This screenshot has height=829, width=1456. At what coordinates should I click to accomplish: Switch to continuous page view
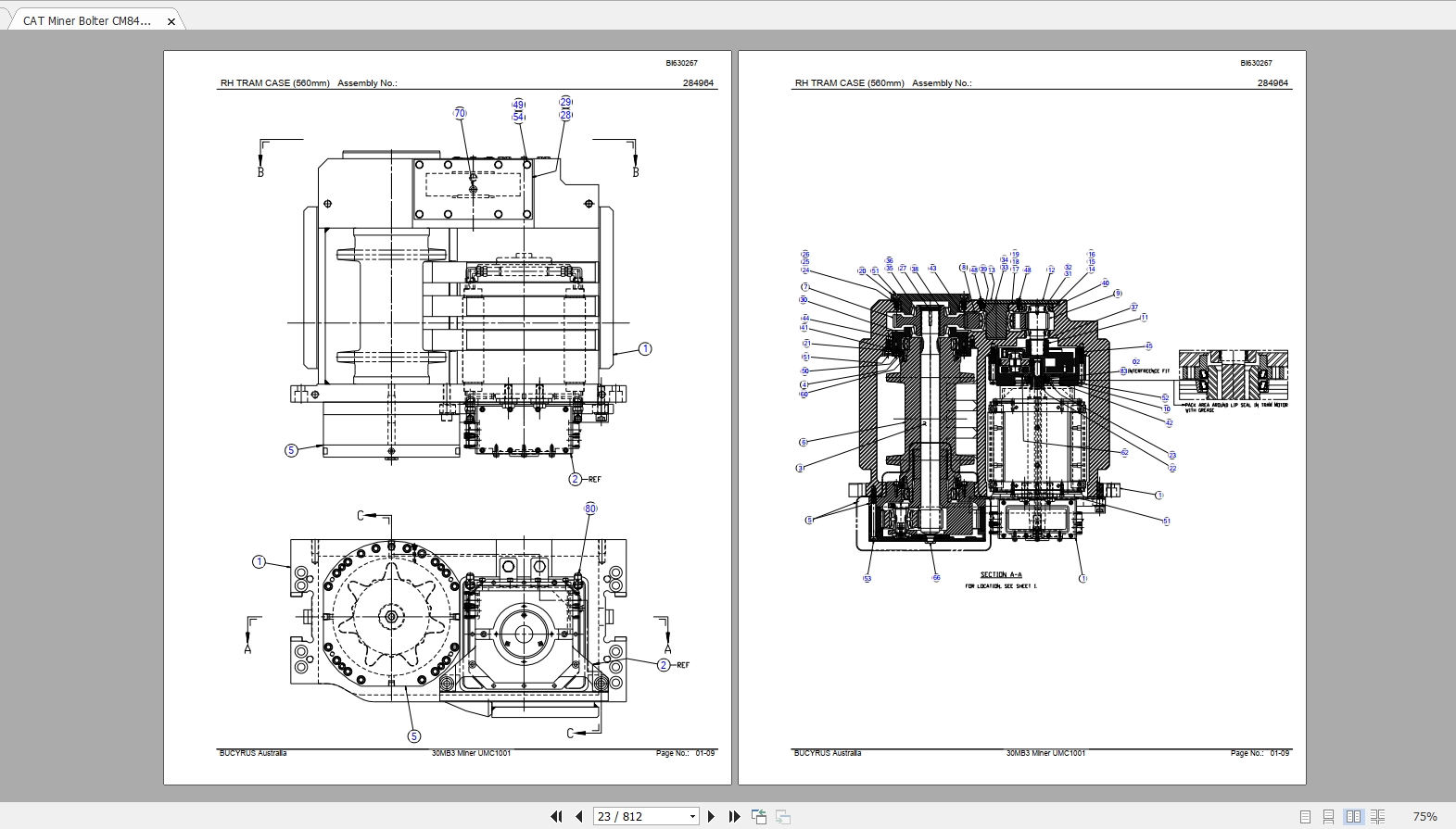[x=1328, y=816]
